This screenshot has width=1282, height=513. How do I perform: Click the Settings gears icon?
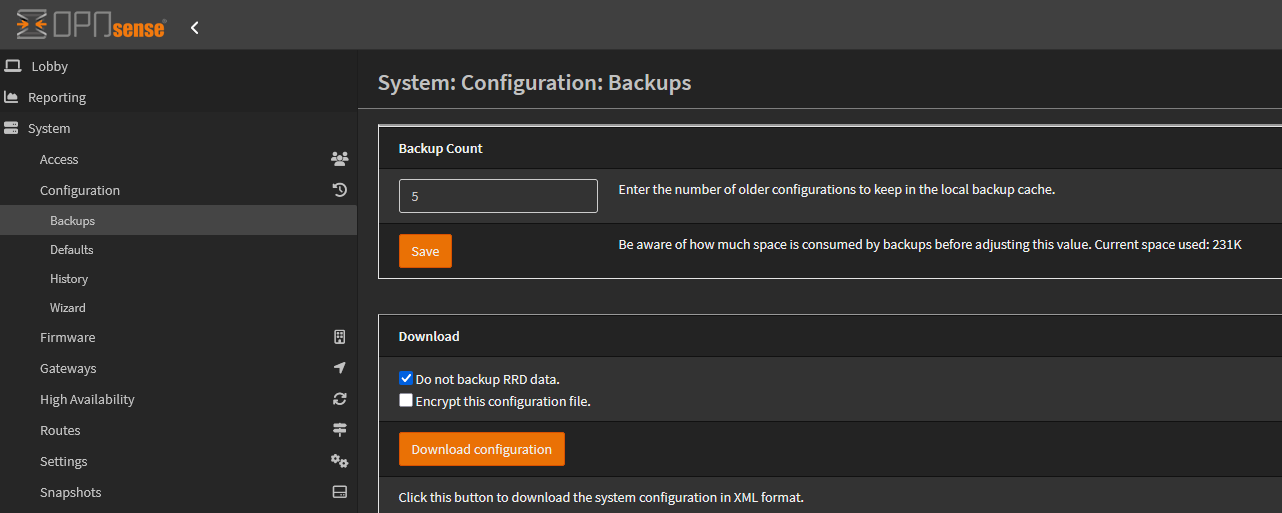pos(339,461)
